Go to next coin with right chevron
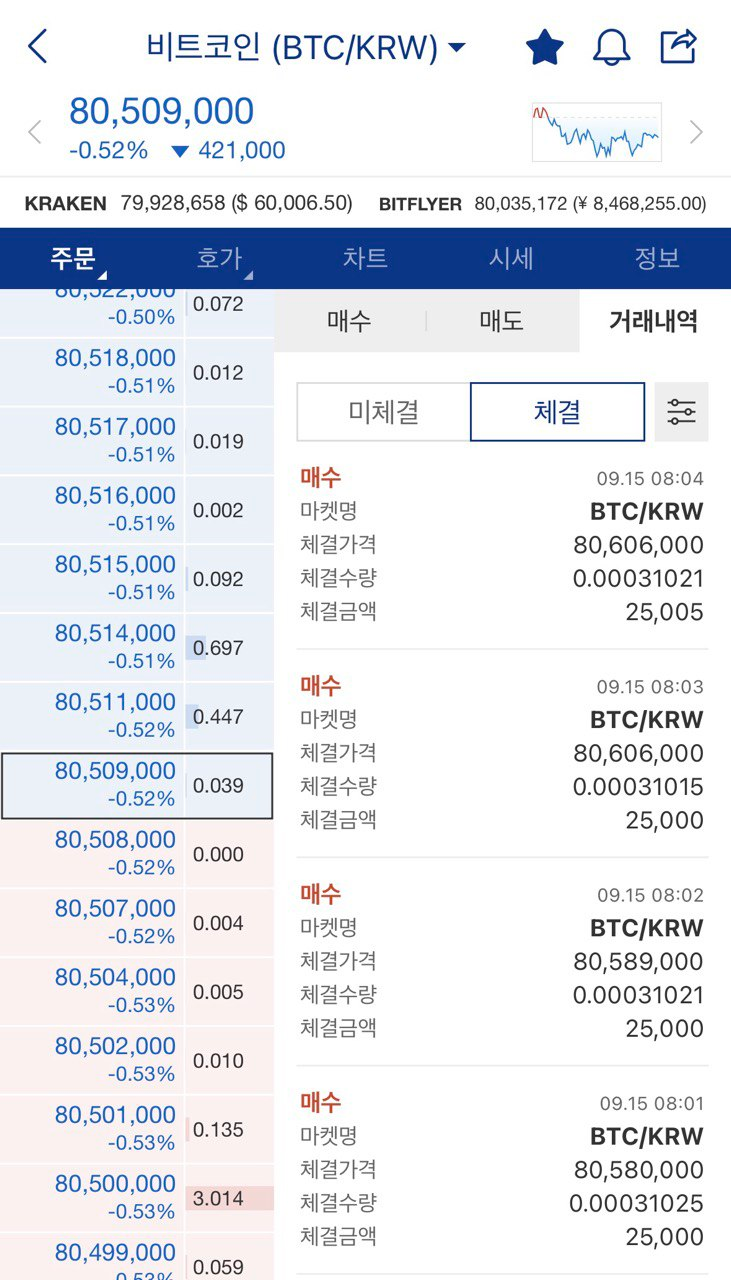Viewport: 731px width, 1280px height. pos(697,132)
